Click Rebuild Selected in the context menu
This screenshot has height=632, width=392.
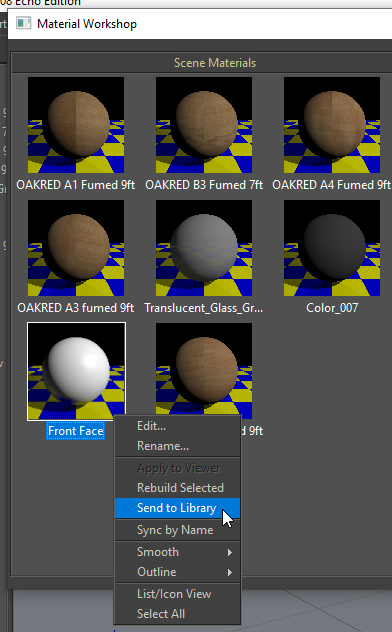pos(178,488)
